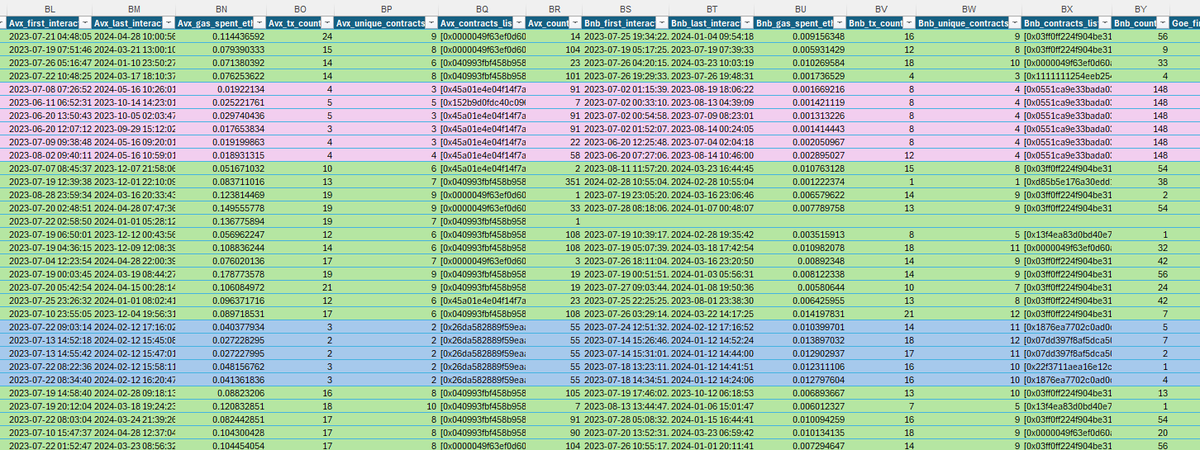Click the cell containing 0.00892348
The width and height of the screenshot is (1200, 450).
(x=800, y=260)
